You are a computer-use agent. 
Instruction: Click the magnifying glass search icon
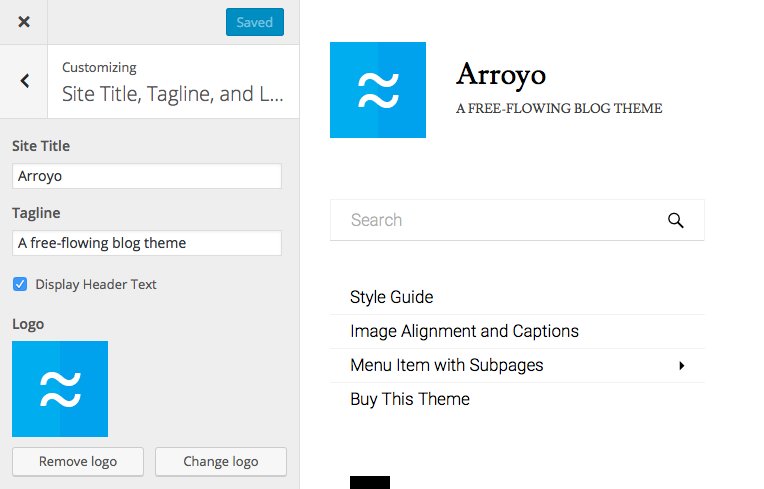[676, 221]
